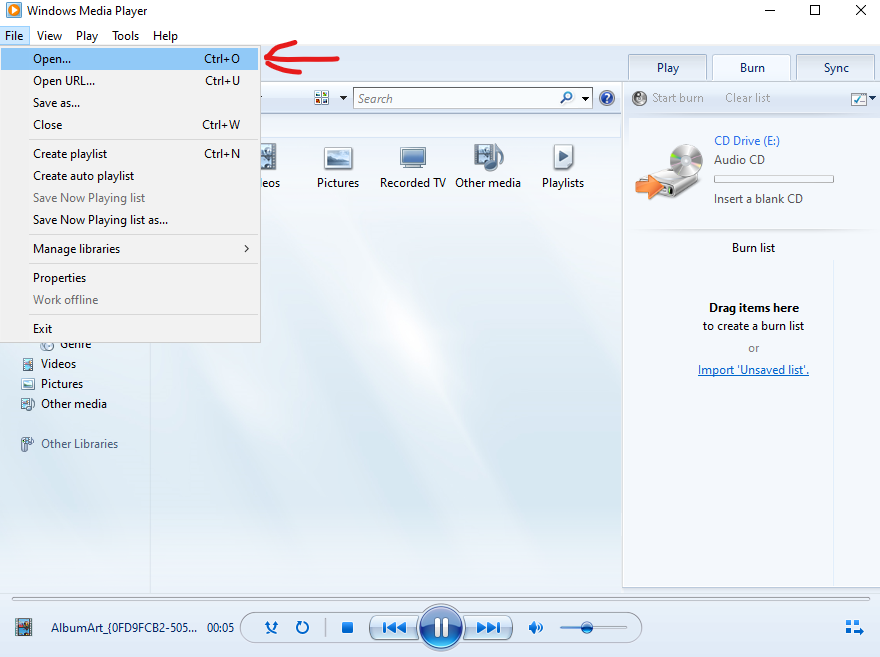The width and height of the screenshot is (880, 657).
Task: Switch to the Sync tab
Action: [x=836, y=68]
